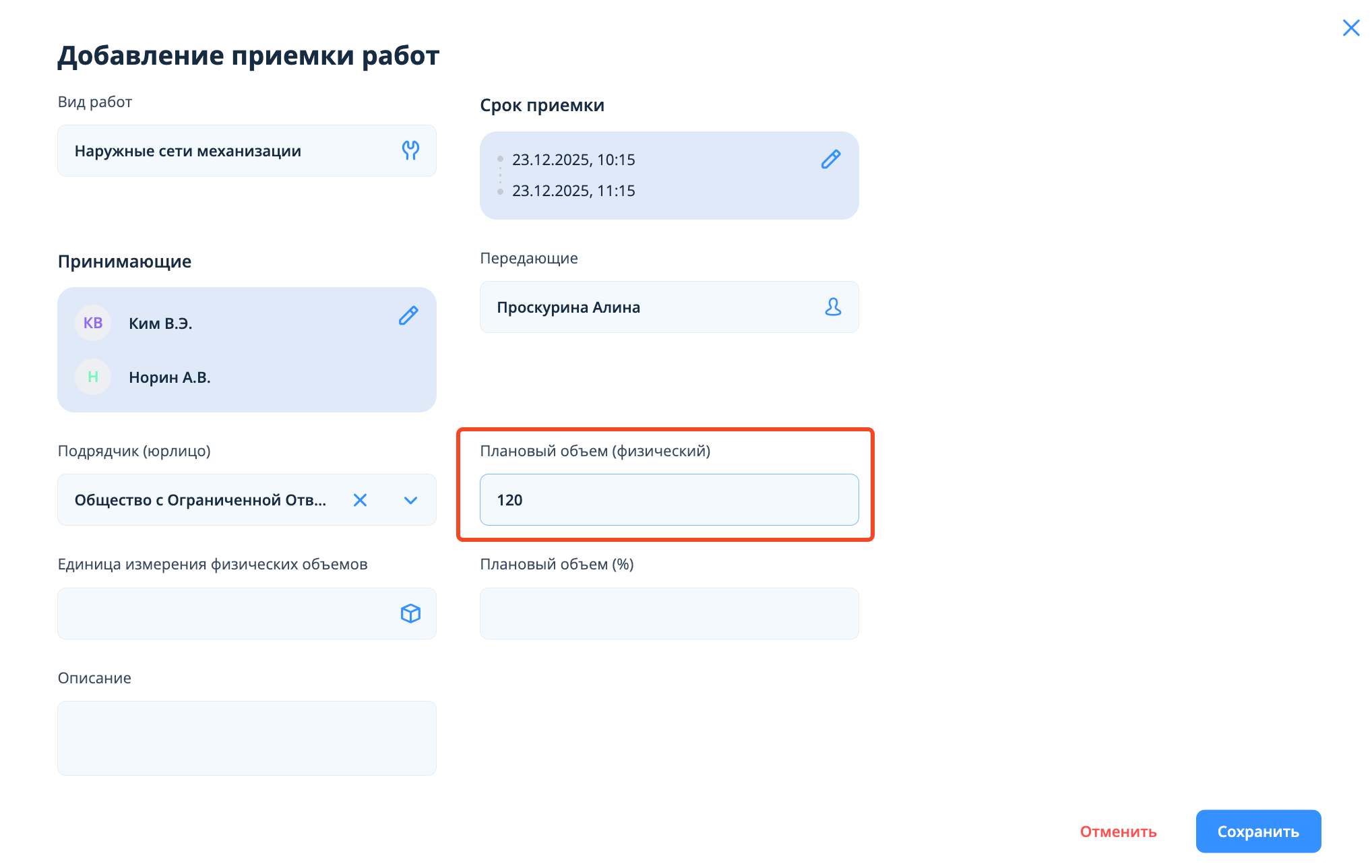Edit the receiving persons list

pyautogui.click(x=408, y=315)
